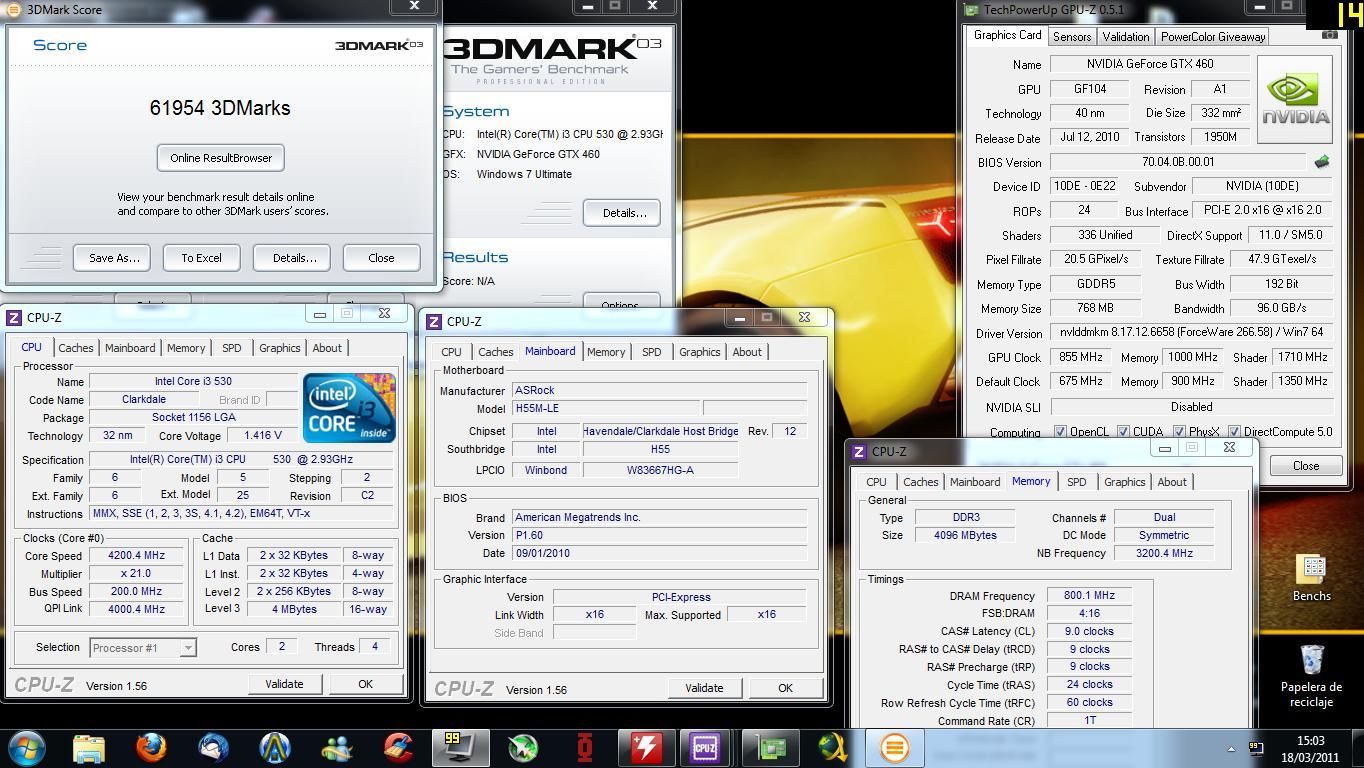This screenshot has height=768, width=1364.
Task: Export the score with To Excel
Action: click(x=201, y=258)
